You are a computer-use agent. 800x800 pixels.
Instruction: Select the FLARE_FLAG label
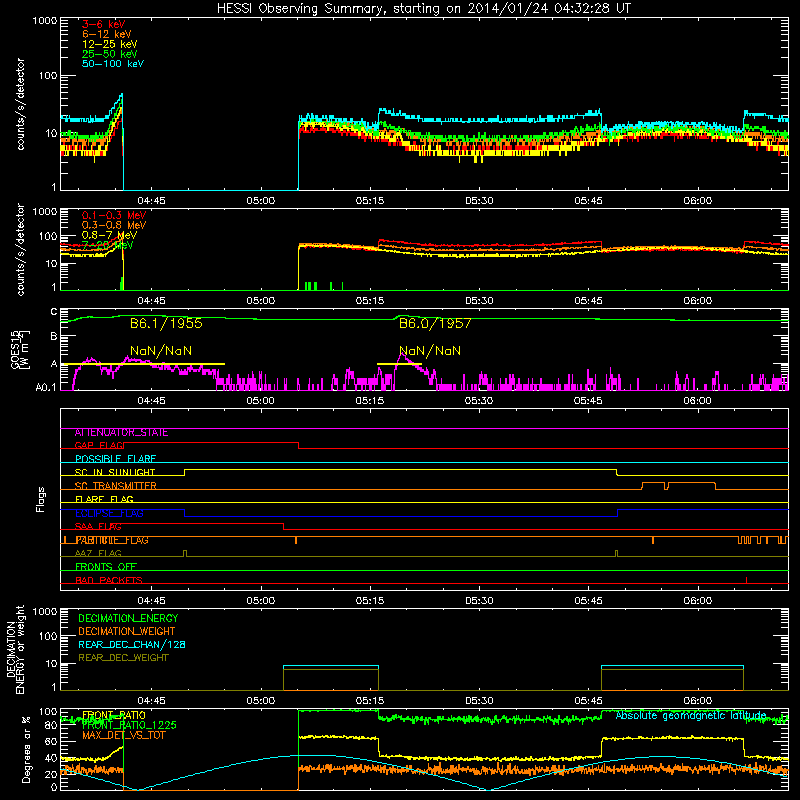coord(104,499)
